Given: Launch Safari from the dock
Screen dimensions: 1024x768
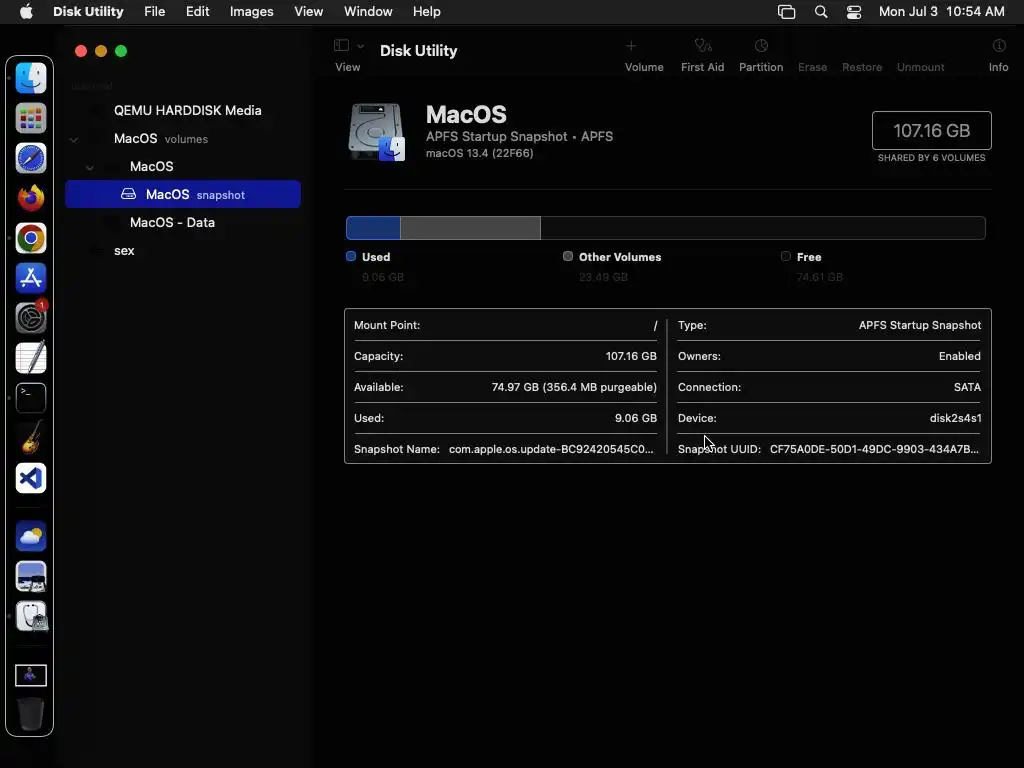Looking at the screenshot, I should (x=31, y=159).
